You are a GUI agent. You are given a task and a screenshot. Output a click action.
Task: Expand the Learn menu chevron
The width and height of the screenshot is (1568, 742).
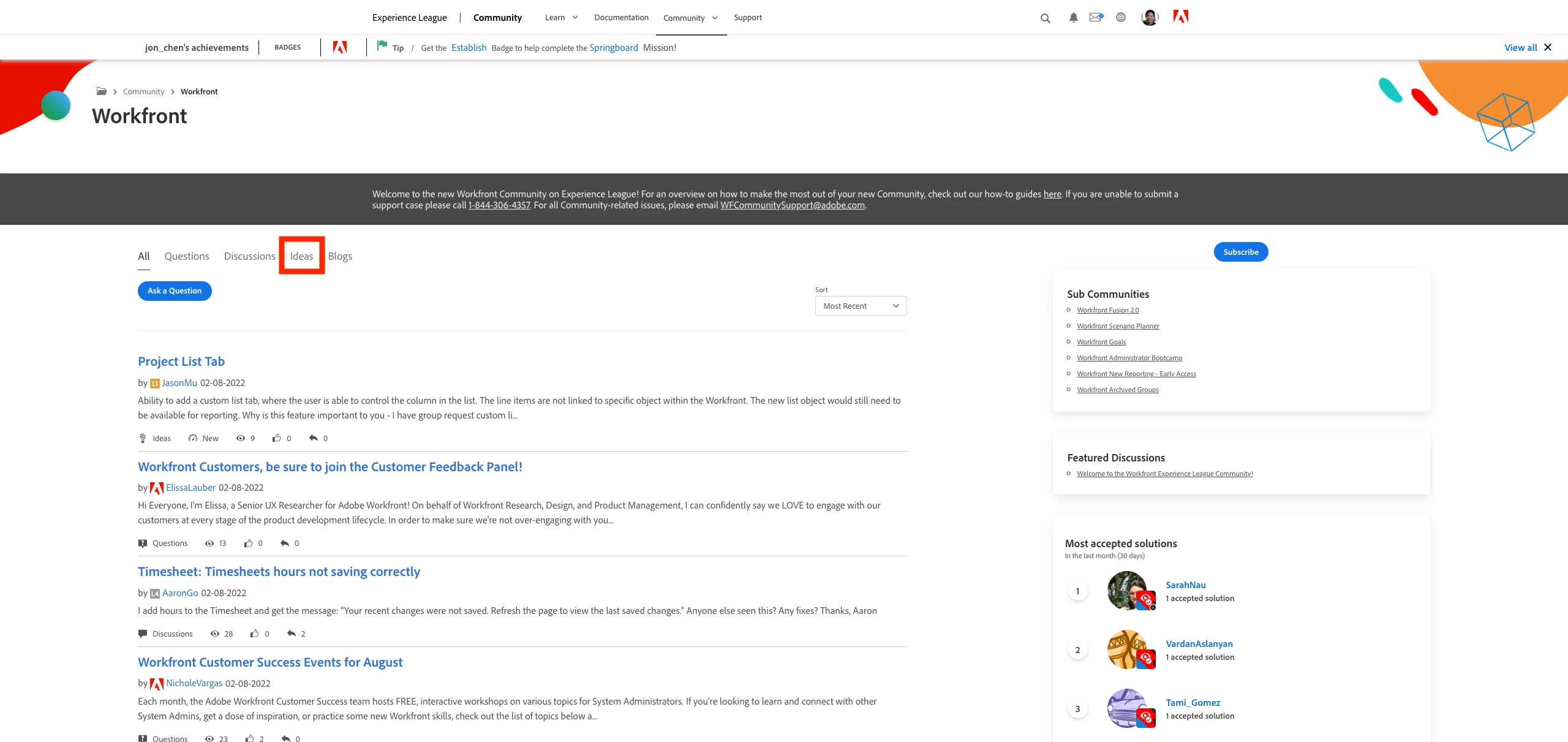click(x=575, y=17)
